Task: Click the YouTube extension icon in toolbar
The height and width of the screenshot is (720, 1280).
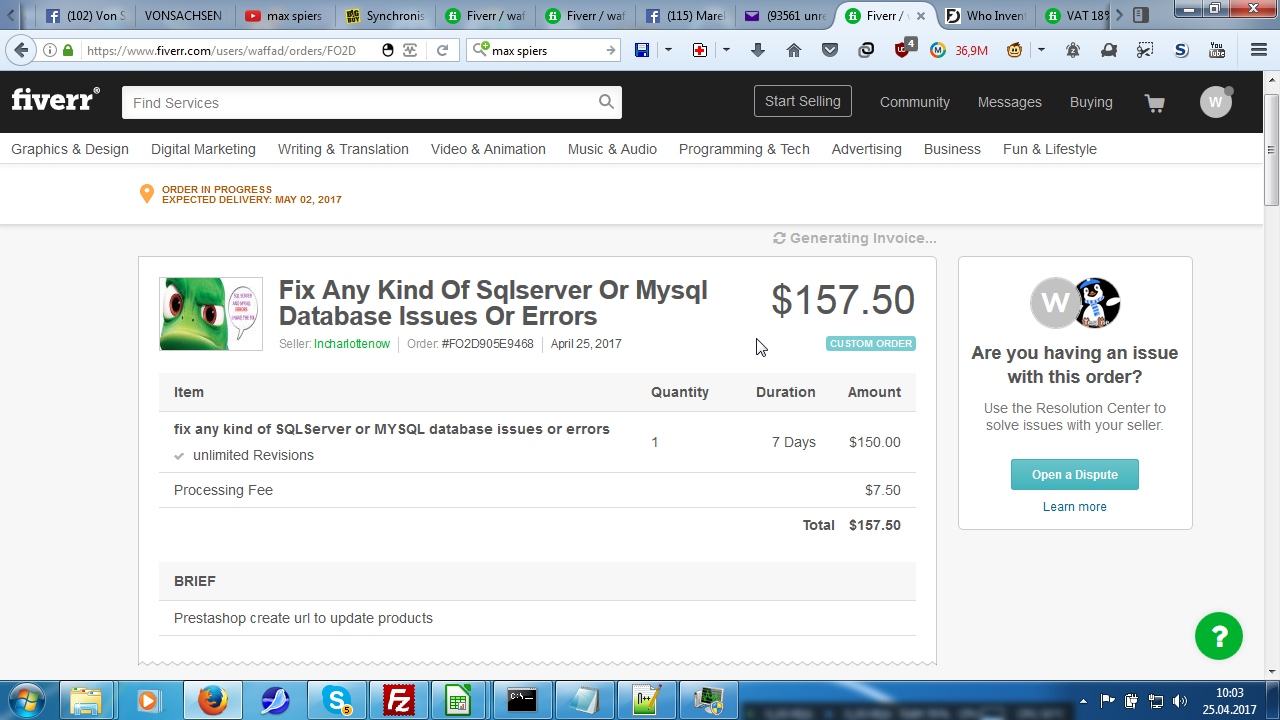Action: pos(1217,50)
